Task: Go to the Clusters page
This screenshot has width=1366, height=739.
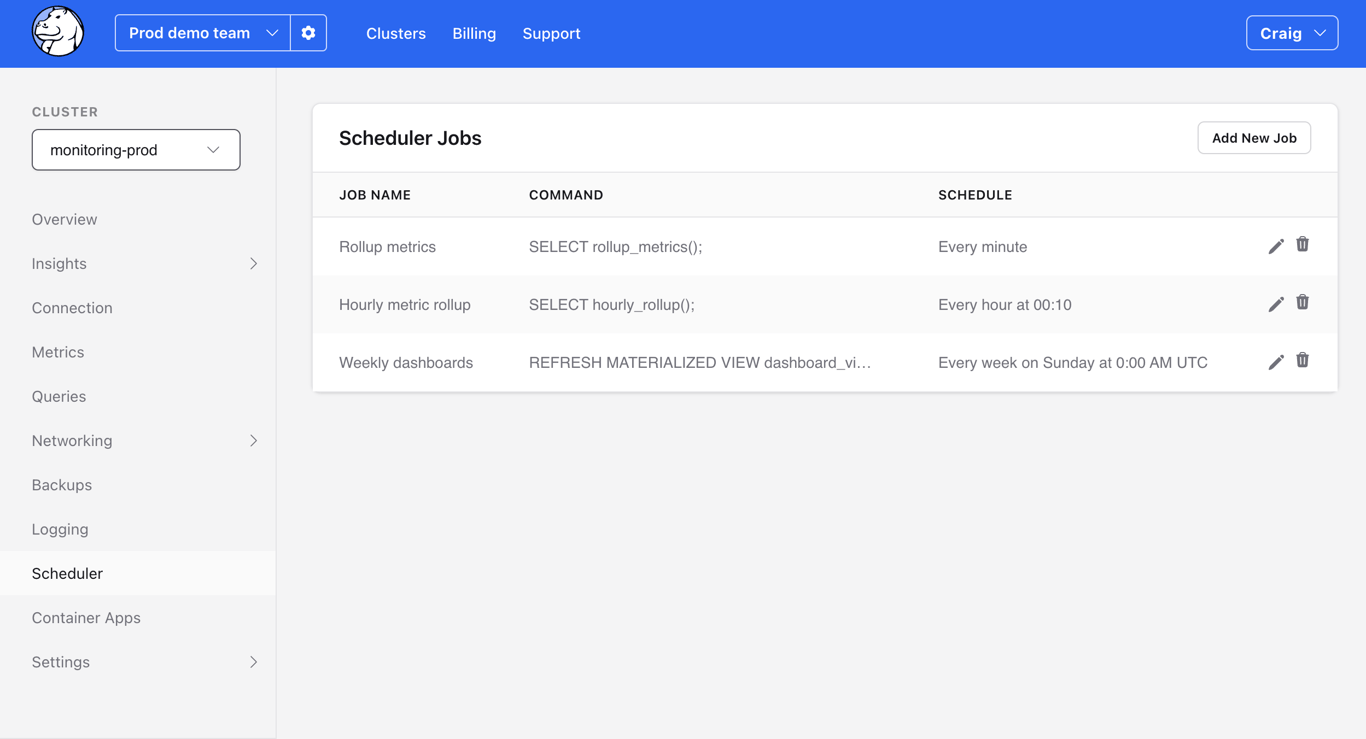Action: pyautogui.click(x=396, y=33)
